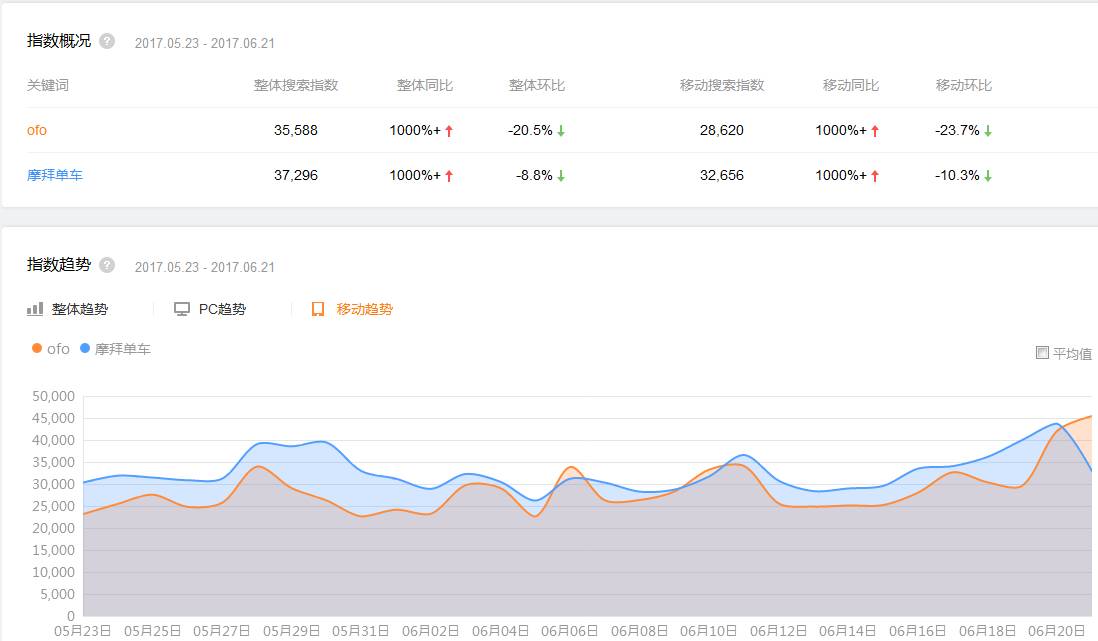
Task: Click green down arrow in ofo 整体环比
Action: (561, 131)
